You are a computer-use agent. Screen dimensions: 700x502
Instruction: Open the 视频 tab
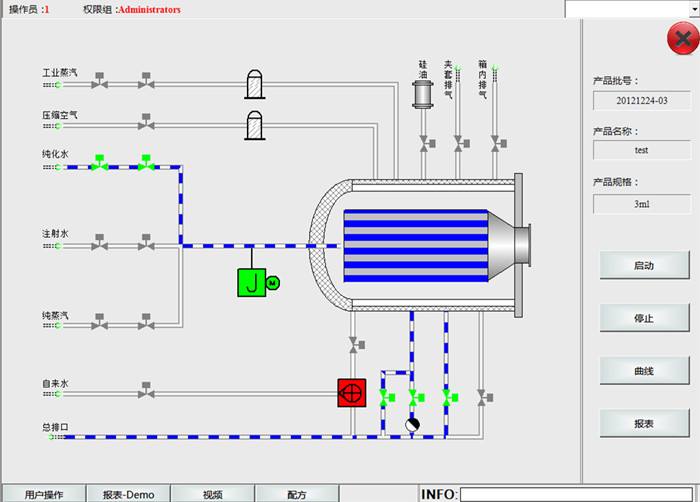pos(213,494)
